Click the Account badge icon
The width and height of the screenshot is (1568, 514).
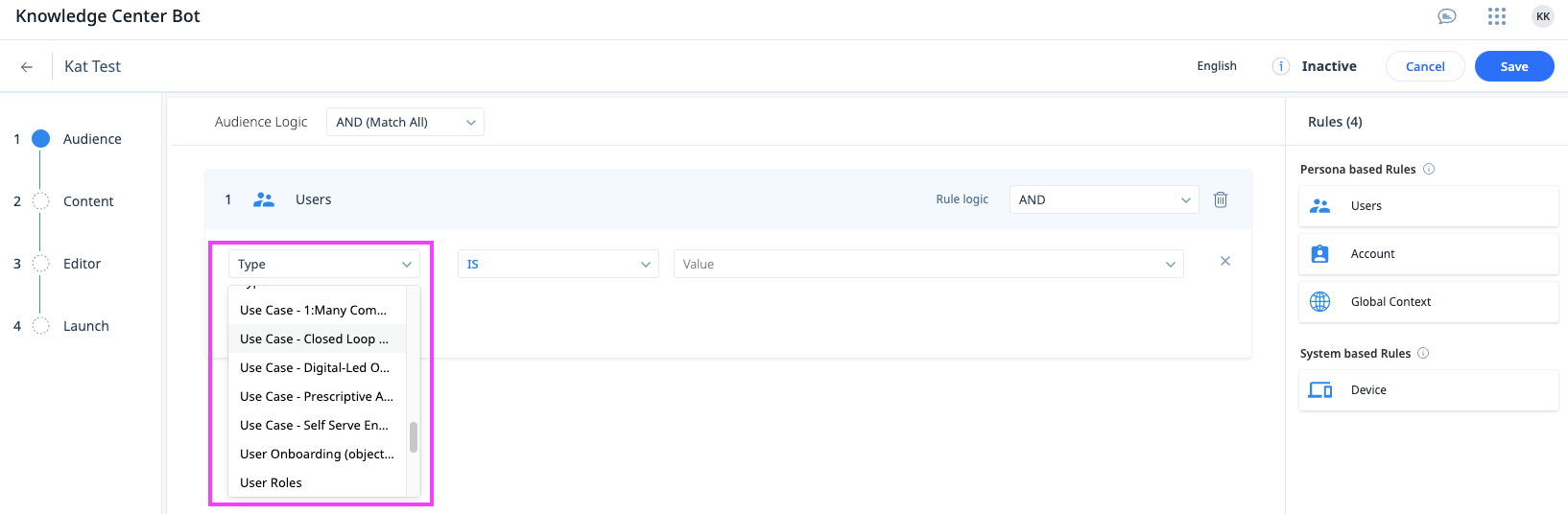(x=1320, y=254)
